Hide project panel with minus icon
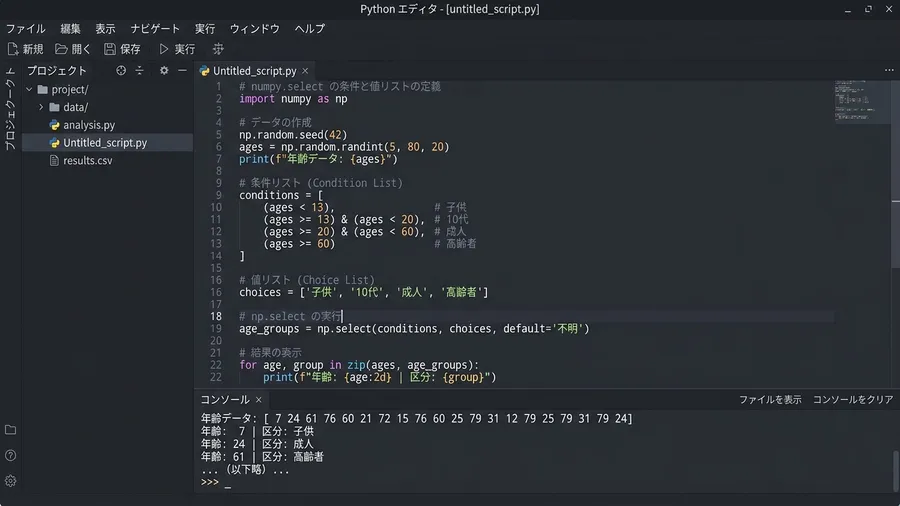Image resolution: width=900 pixels, height=506 pixels. coord(182,71)
